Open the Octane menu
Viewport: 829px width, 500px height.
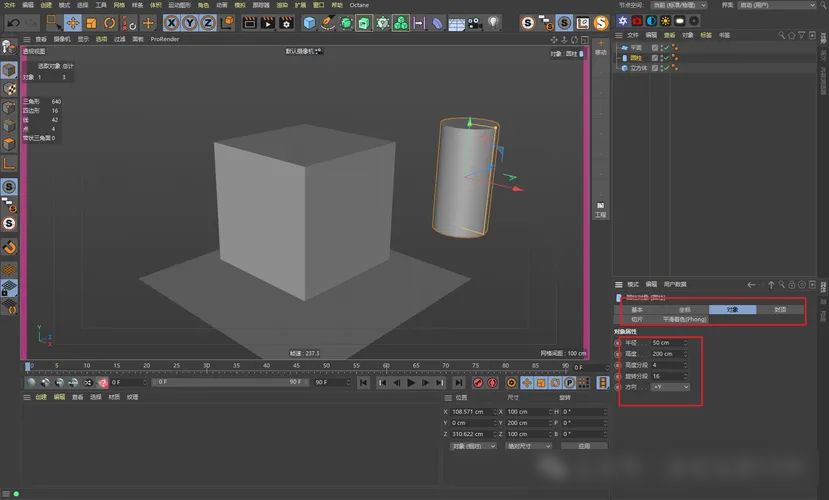tap(359, 5)
